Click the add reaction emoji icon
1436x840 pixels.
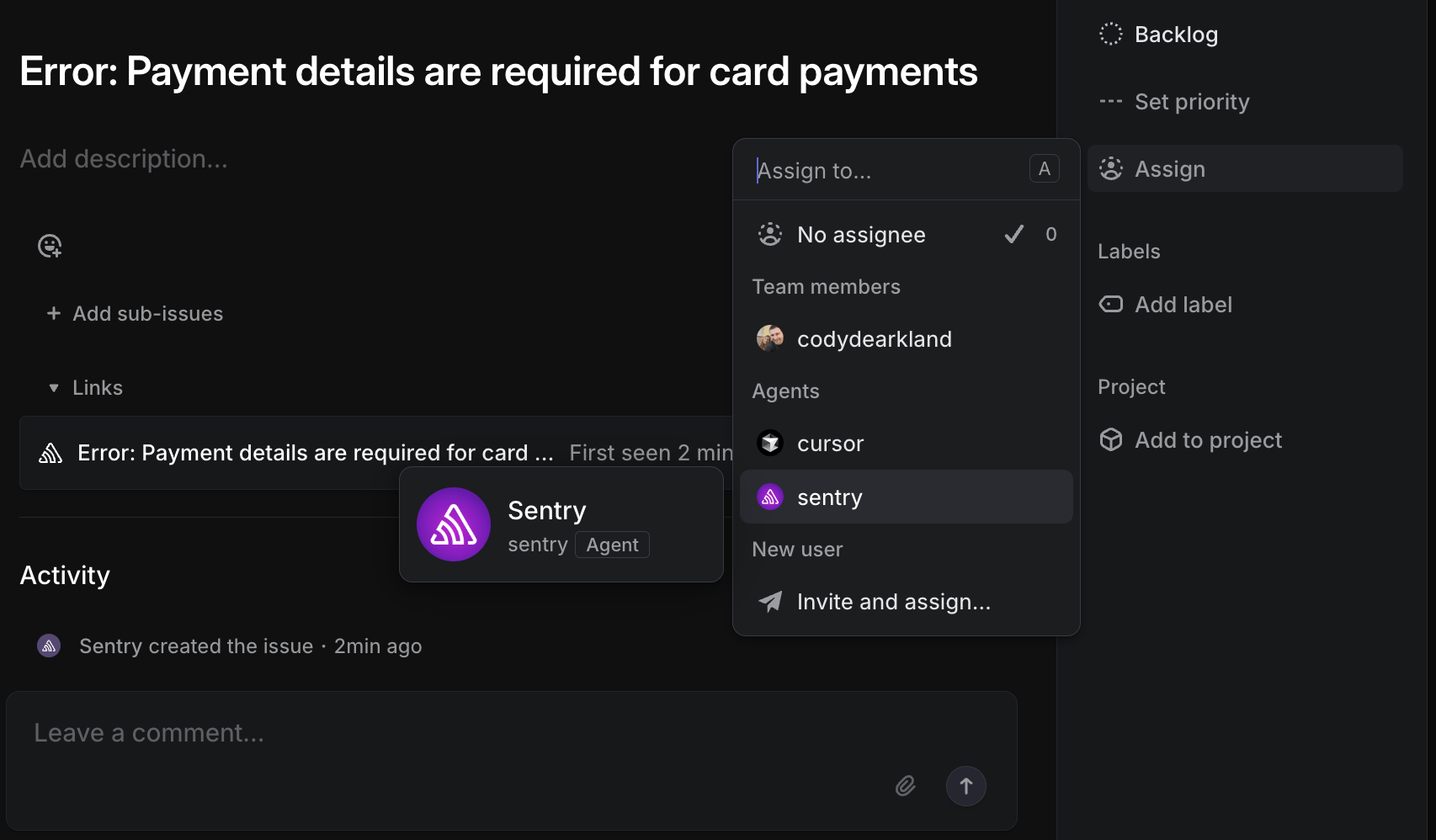click(50, 246)
